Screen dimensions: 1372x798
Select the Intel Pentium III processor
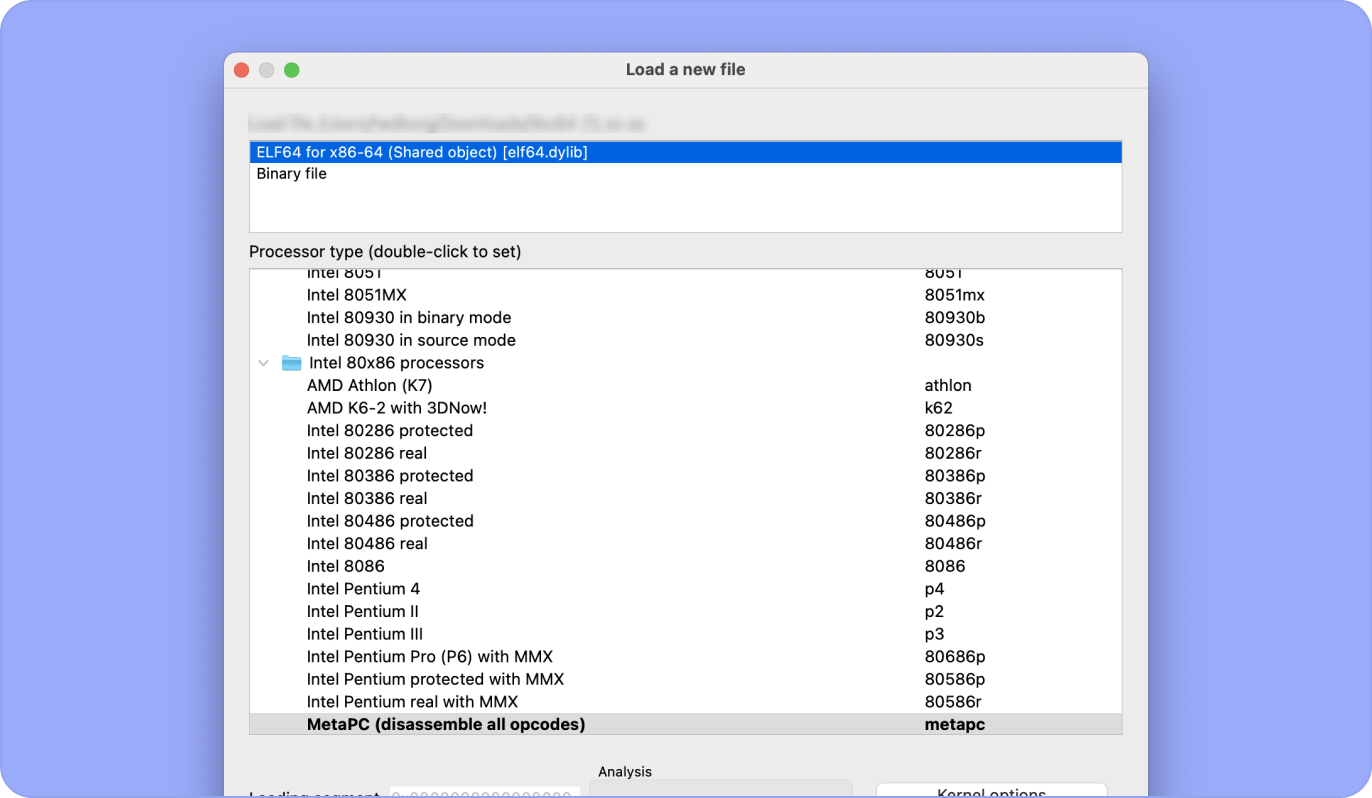[364, 633]
